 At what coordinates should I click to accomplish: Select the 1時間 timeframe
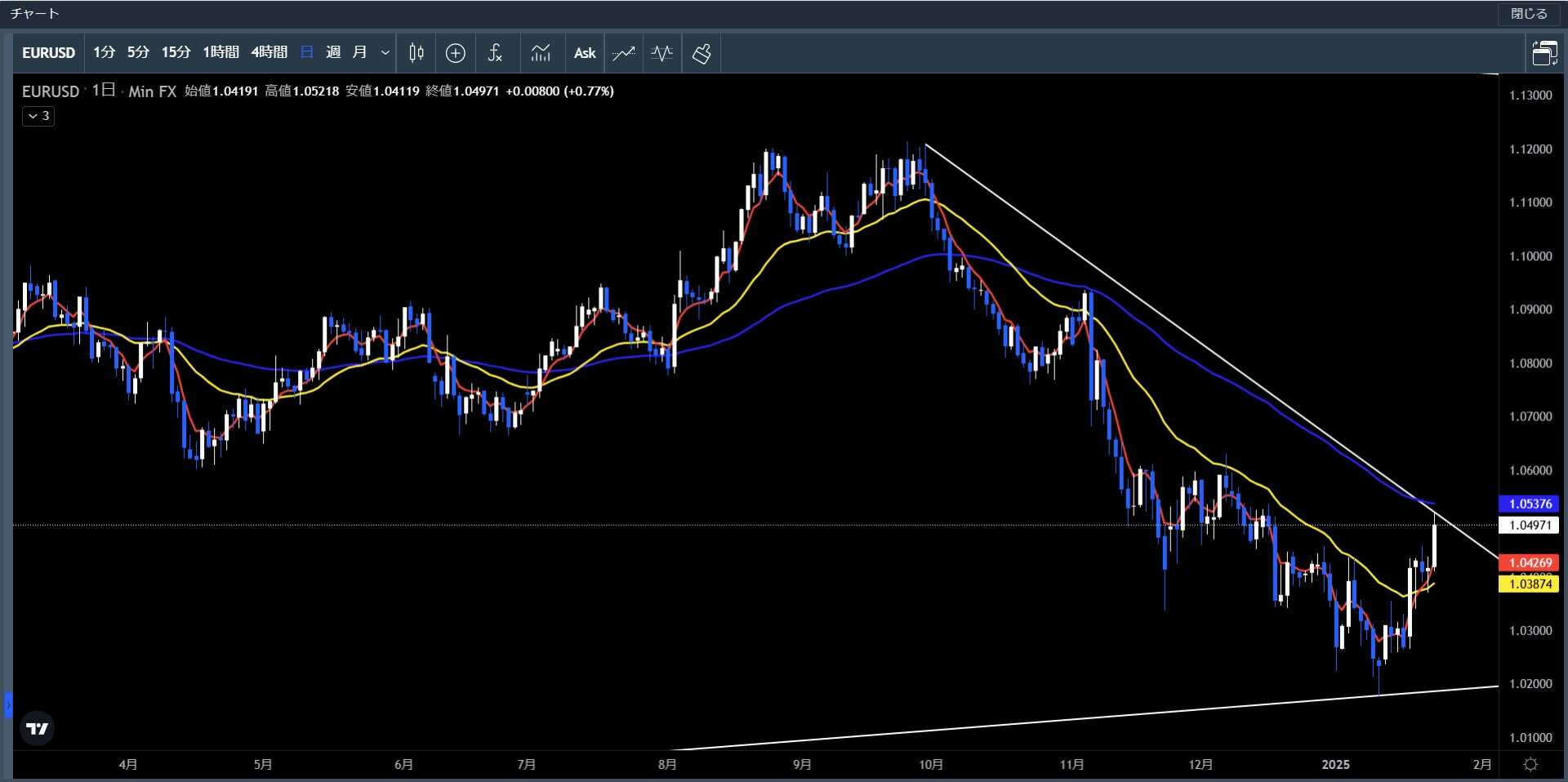coord(220,52)
